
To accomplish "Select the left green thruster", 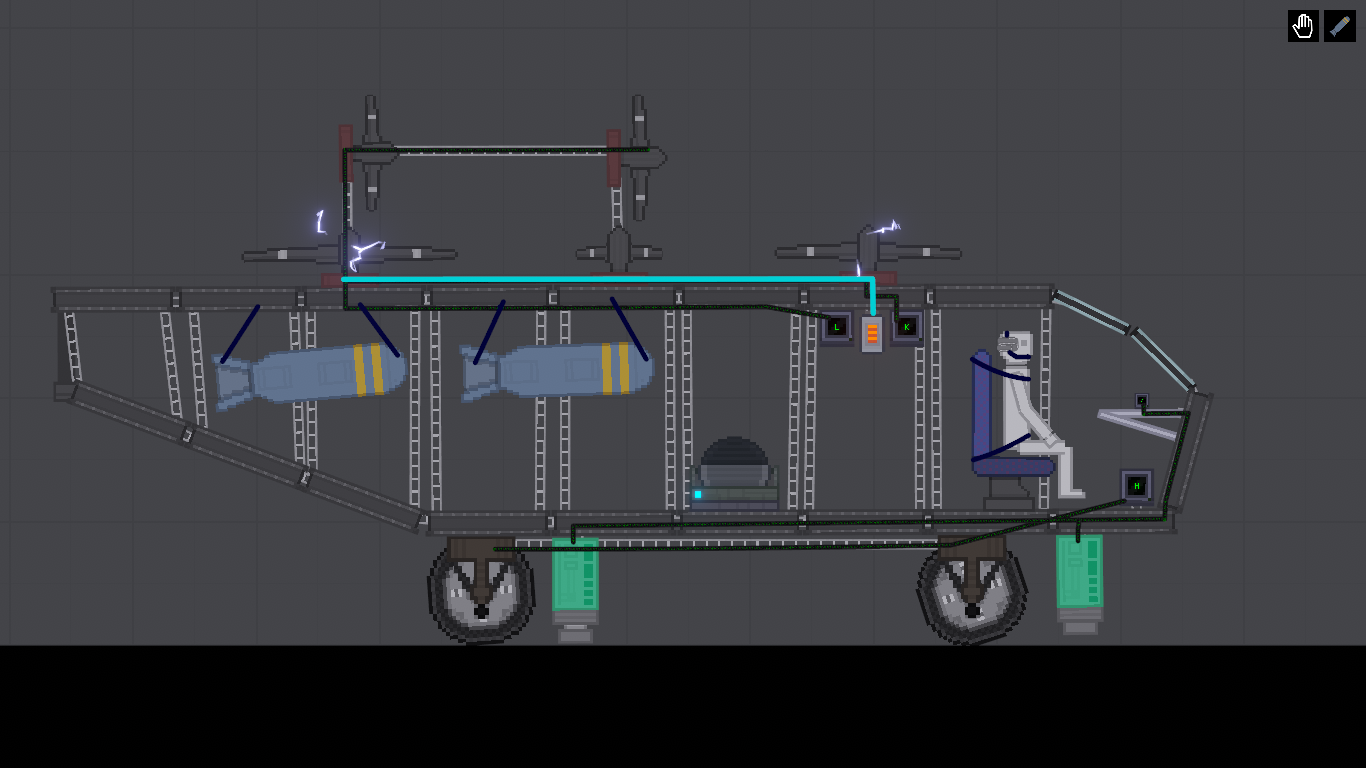I will 575,589.
